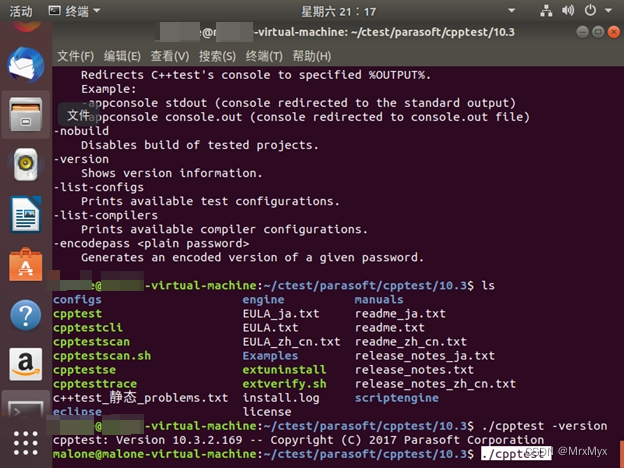Click cpptestse in the listing
This screenshot has height=468, width=624.
coord(84,370)
